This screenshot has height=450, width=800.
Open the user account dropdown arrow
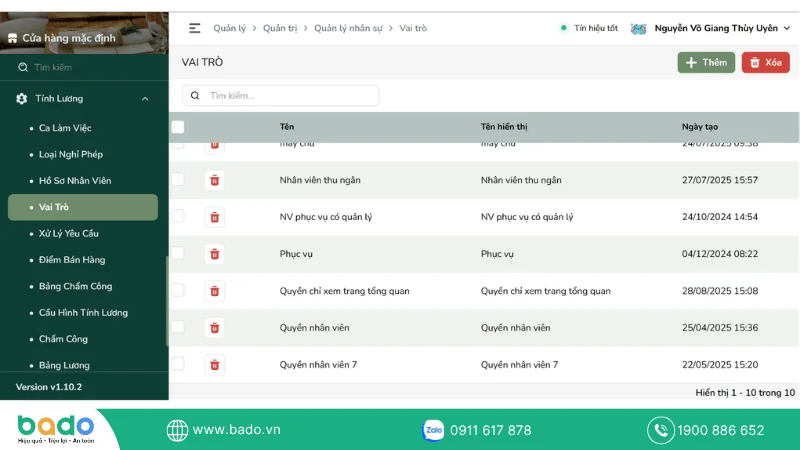[787, 29]
